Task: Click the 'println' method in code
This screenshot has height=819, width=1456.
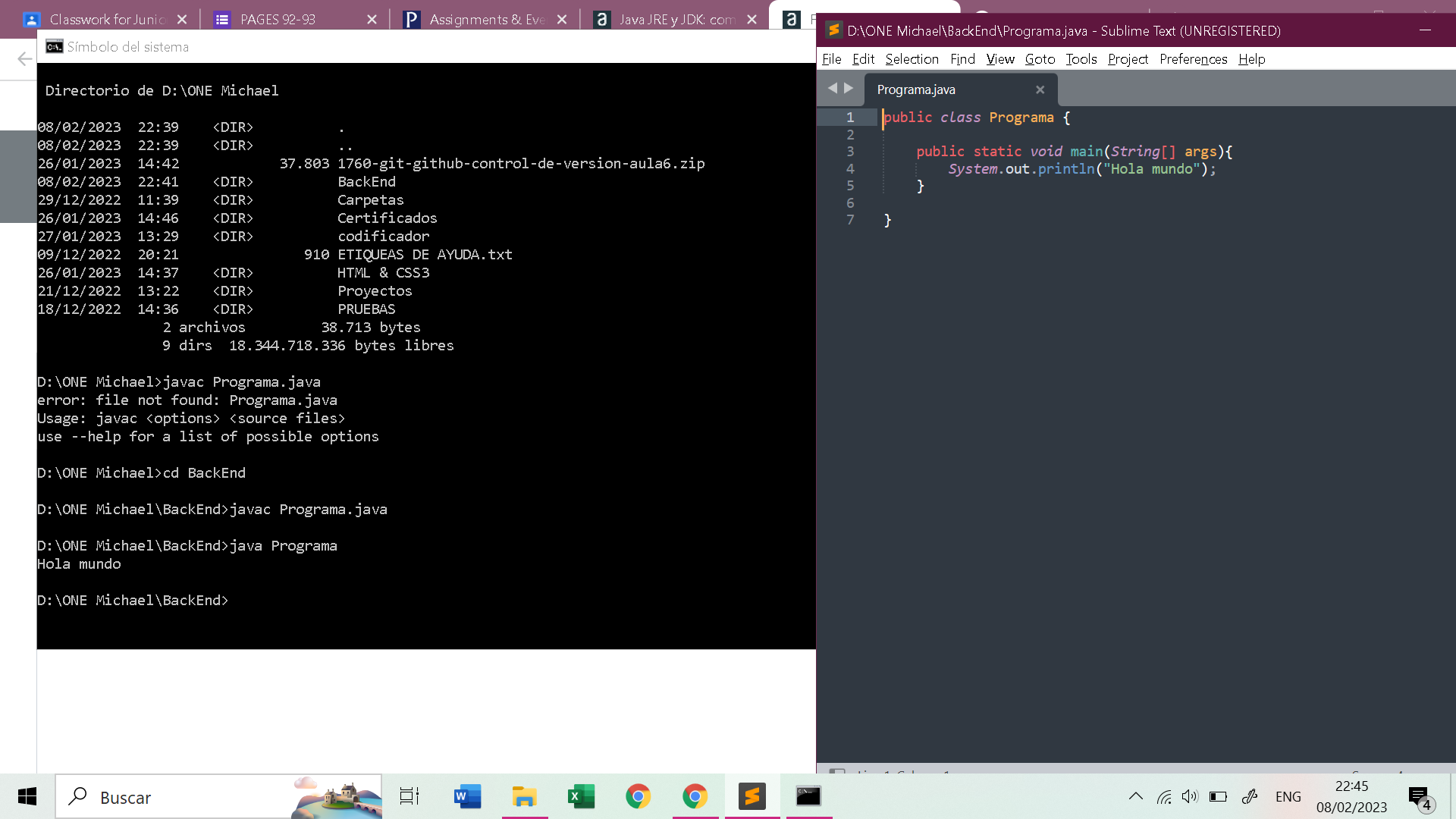Action: (x=1066, y=169)
